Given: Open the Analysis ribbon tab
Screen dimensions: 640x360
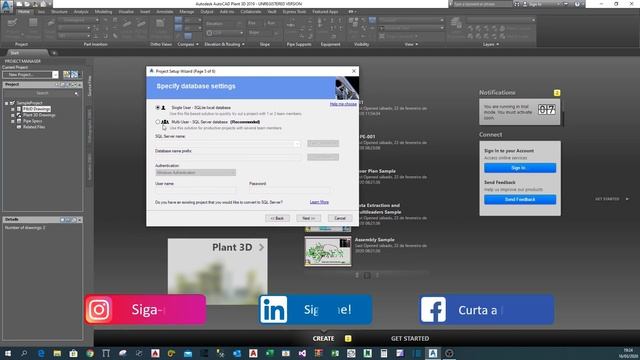Looking at the screenshot, I should point(81,12).
